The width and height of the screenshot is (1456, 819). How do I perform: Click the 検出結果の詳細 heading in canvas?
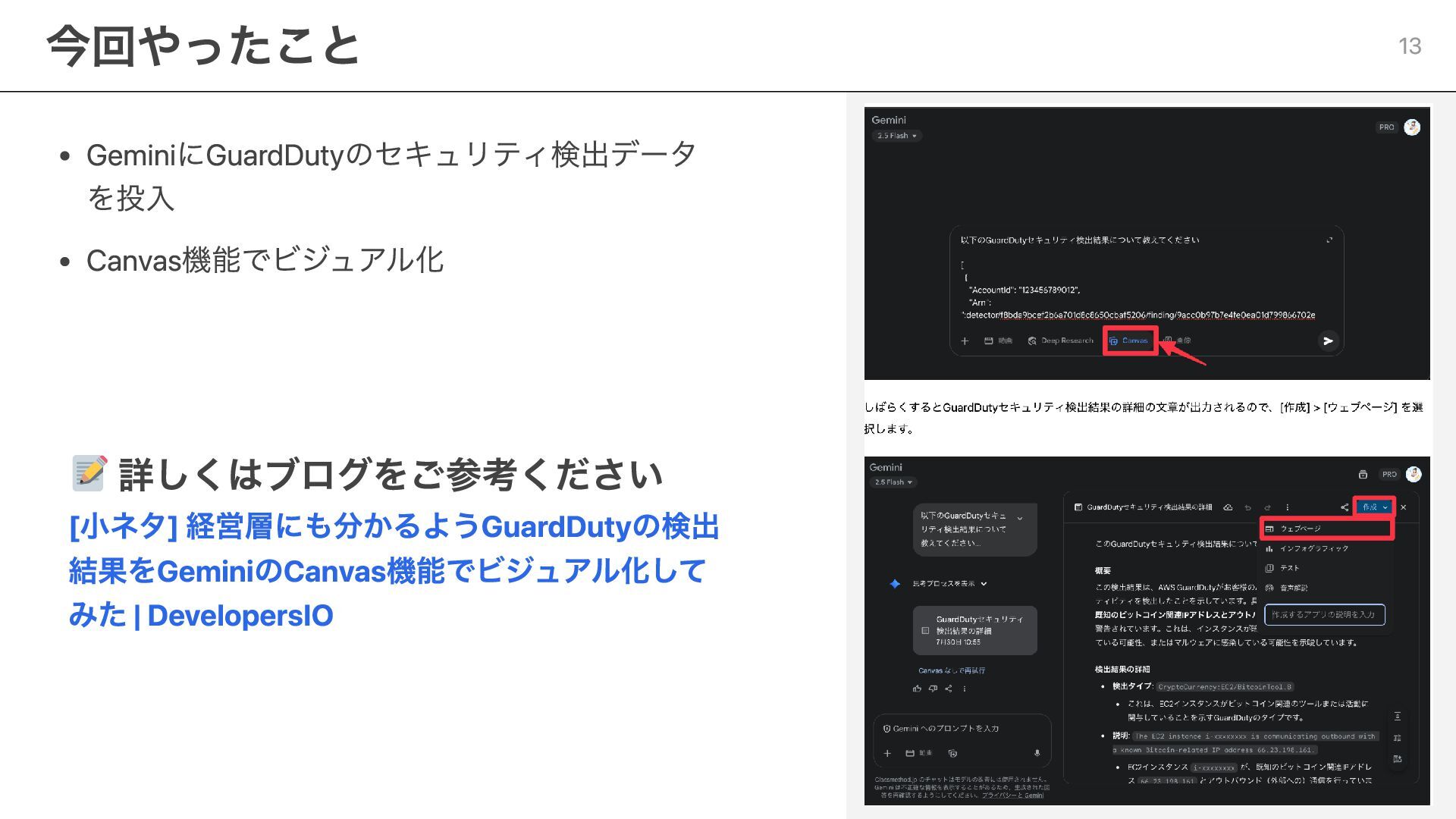(1122, 670)
